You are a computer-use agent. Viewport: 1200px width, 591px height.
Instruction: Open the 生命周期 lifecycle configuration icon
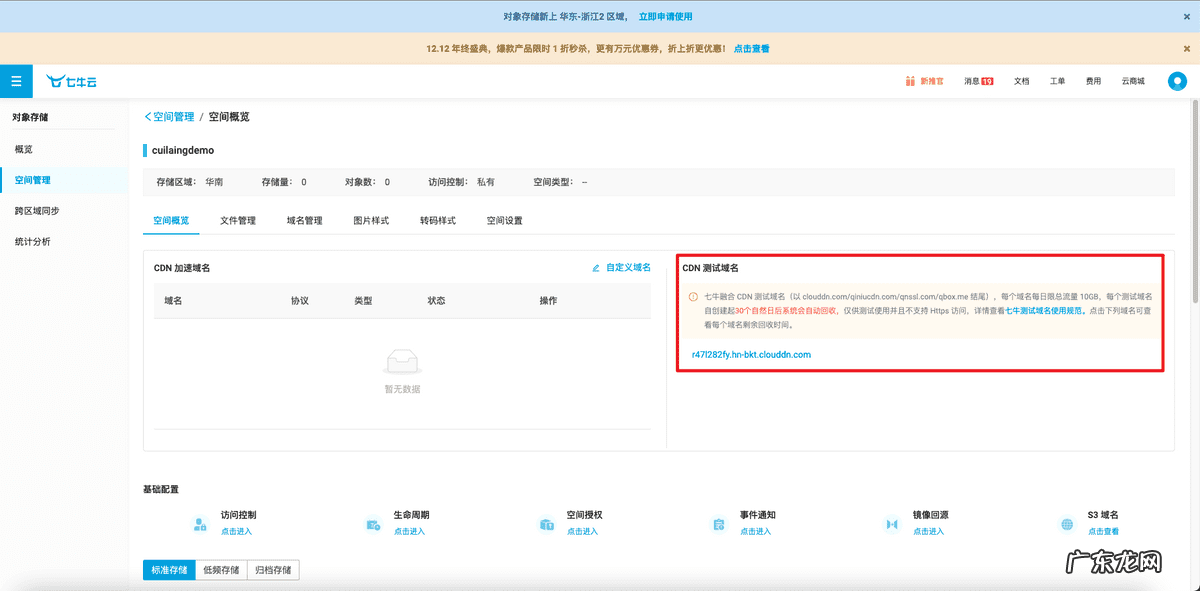tap(374, 522)
